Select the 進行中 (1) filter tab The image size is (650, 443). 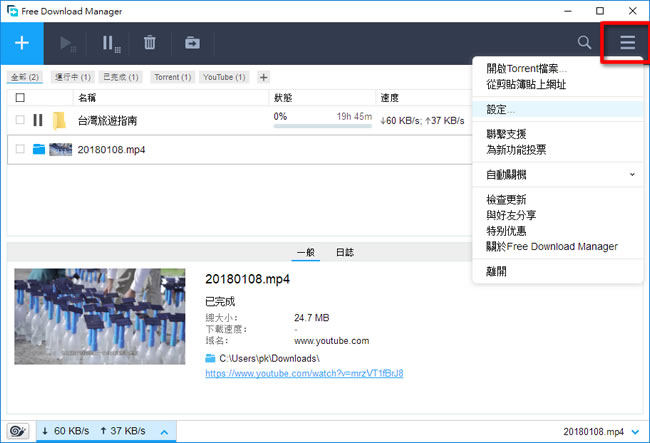(x=73, y=77)
